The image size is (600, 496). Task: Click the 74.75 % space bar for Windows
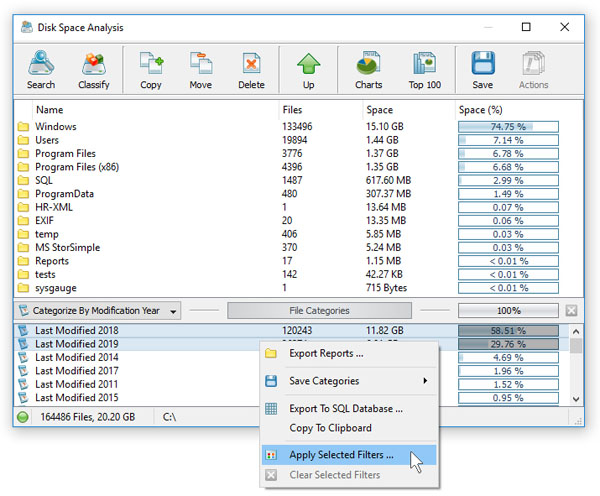(x=508, y=127)
